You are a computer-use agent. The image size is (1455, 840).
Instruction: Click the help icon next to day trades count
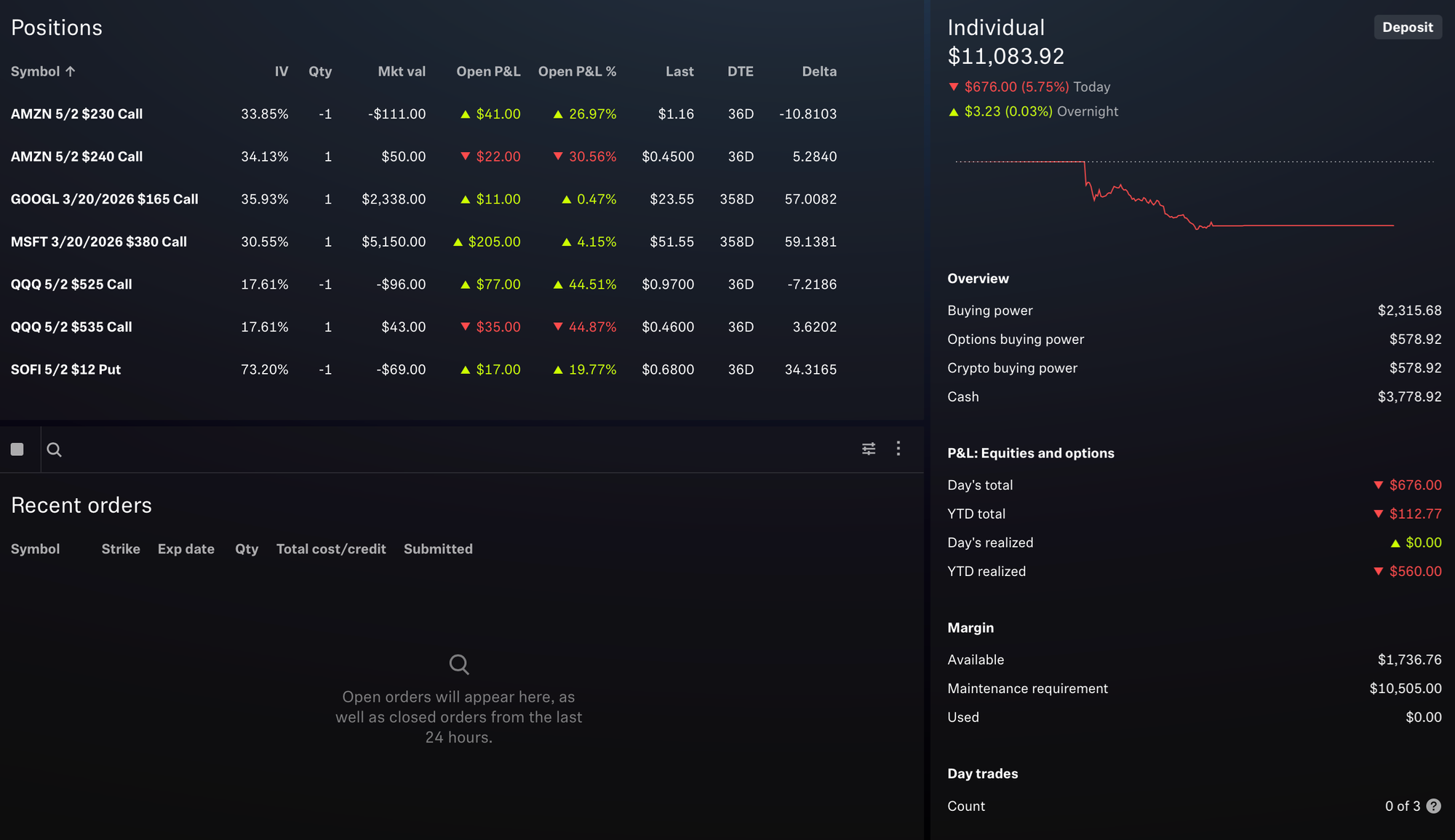coord(1433,806)
